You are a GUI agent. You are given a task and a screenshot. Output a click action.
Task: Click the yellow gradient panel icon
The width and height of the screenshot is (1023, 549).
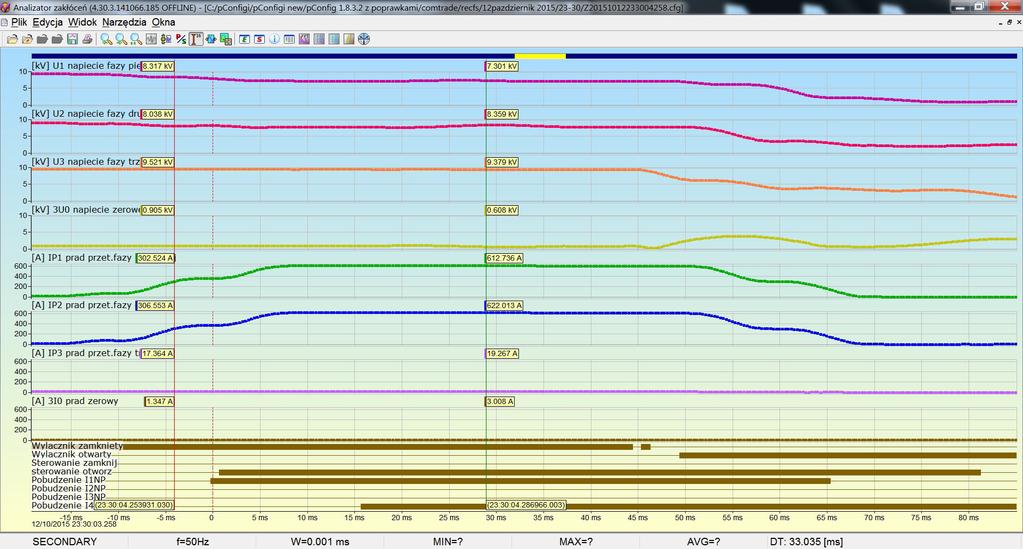[349, 39]
